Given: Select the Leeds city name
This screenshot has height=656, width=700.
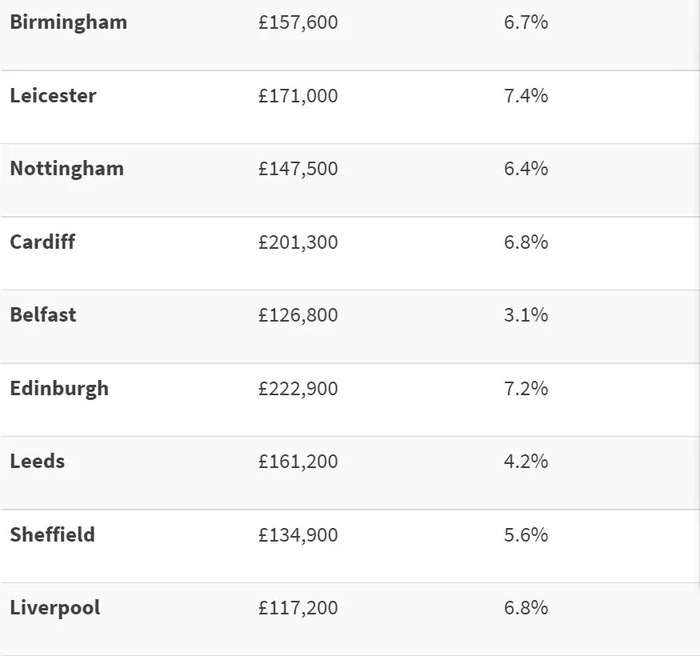Looking at the screenshot, I should [x=38, y=461].
